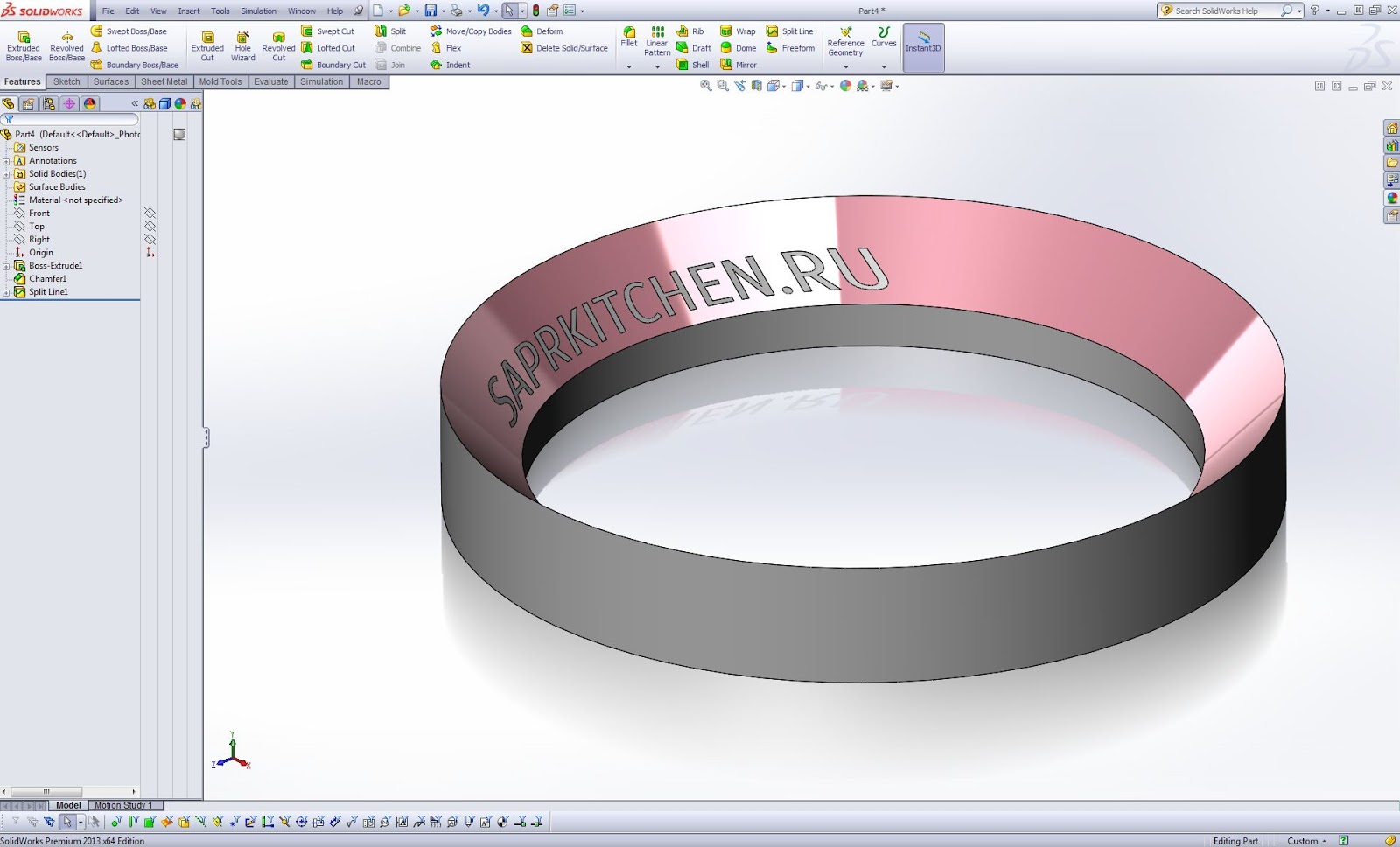Open the Insert menu
1400x847 pixels.
point(189,11)
